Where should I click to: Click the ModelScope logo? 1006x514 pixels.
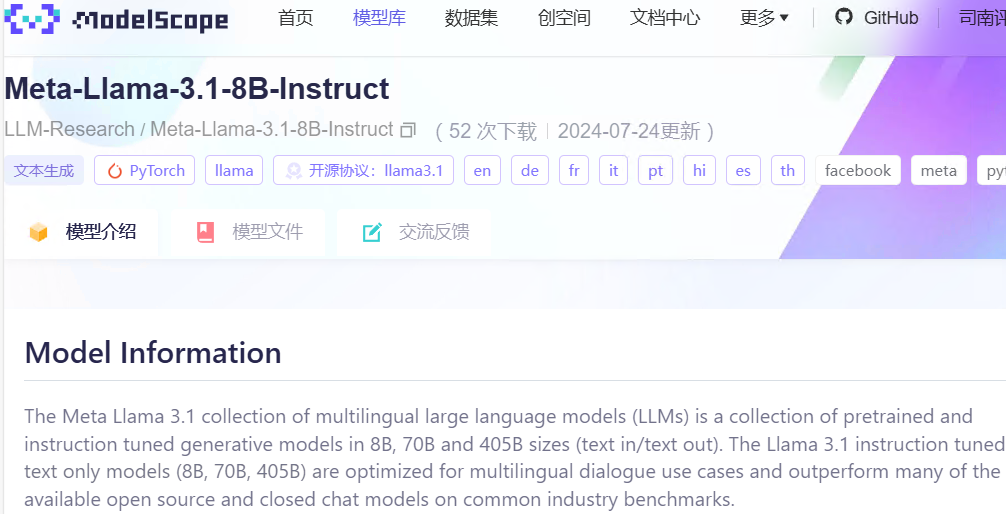(x=116, y=19)
